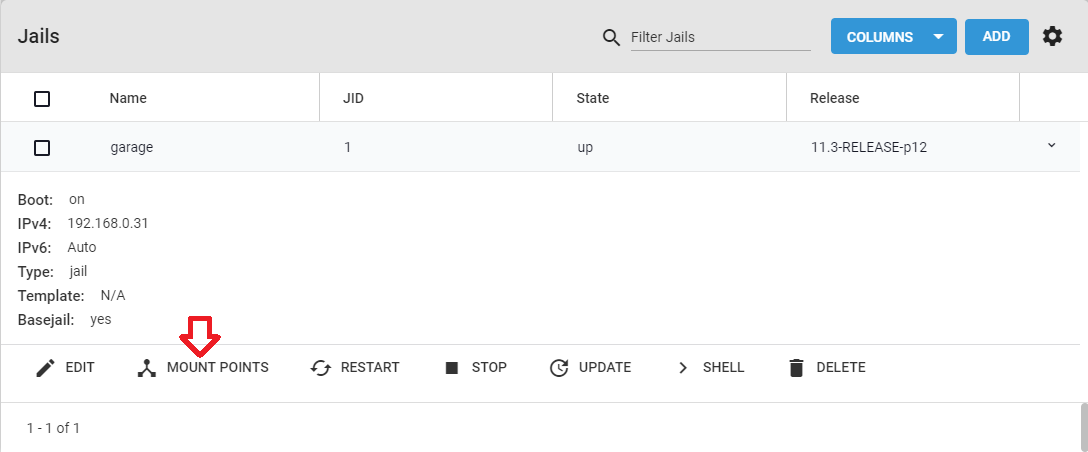Open Mount Points via its branch icon
This screenshot has height=452, width=1088.
(x=147, y=368)
